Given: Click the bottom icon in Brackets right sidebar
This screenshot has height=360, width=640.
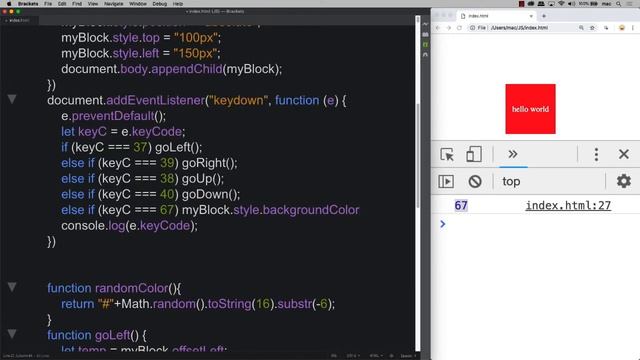Looking at the screenshot, I should click(x=425, y=54).
